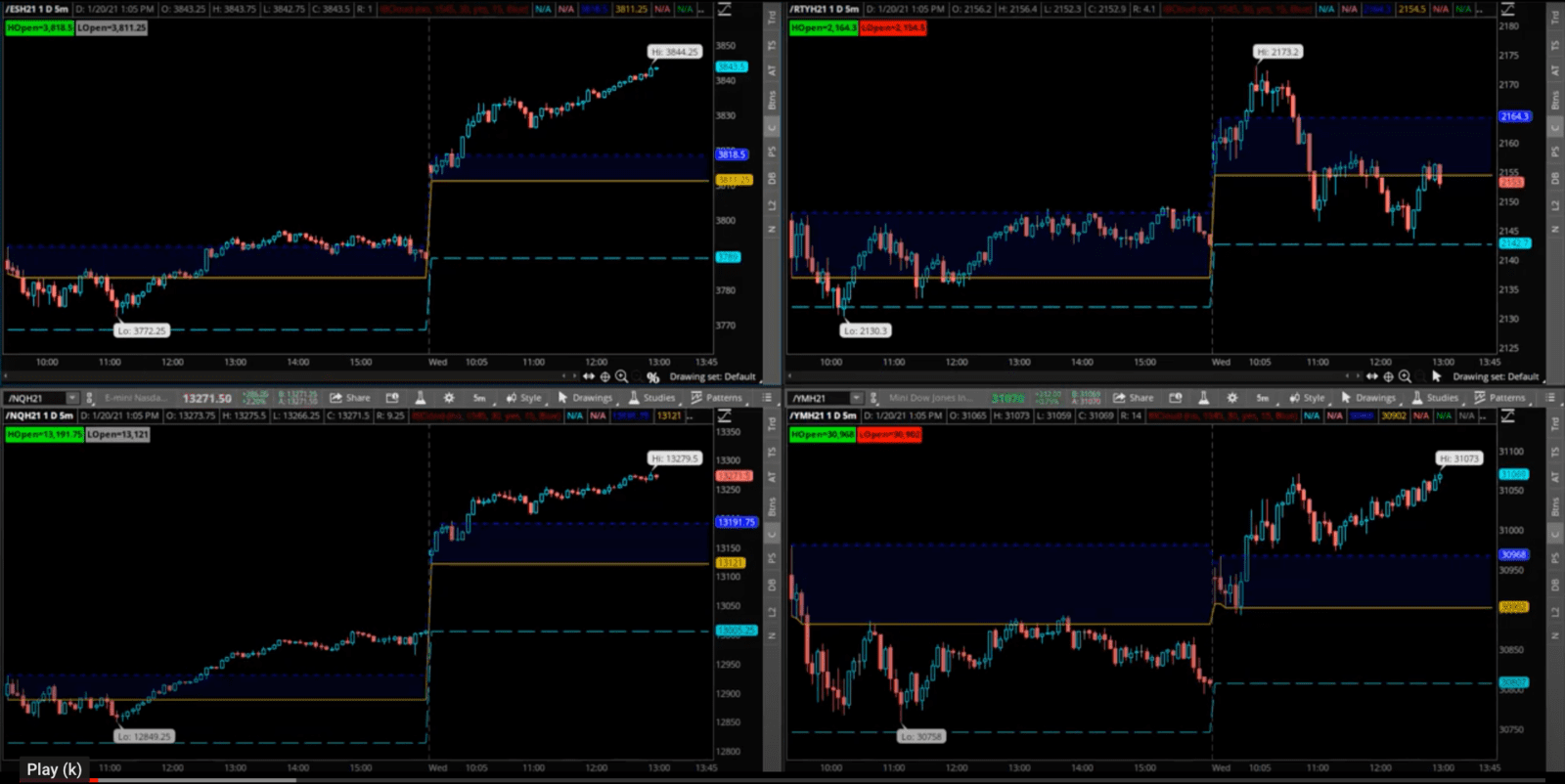Open the Studies menu on /NQH21 chart

tap(651, 398)
